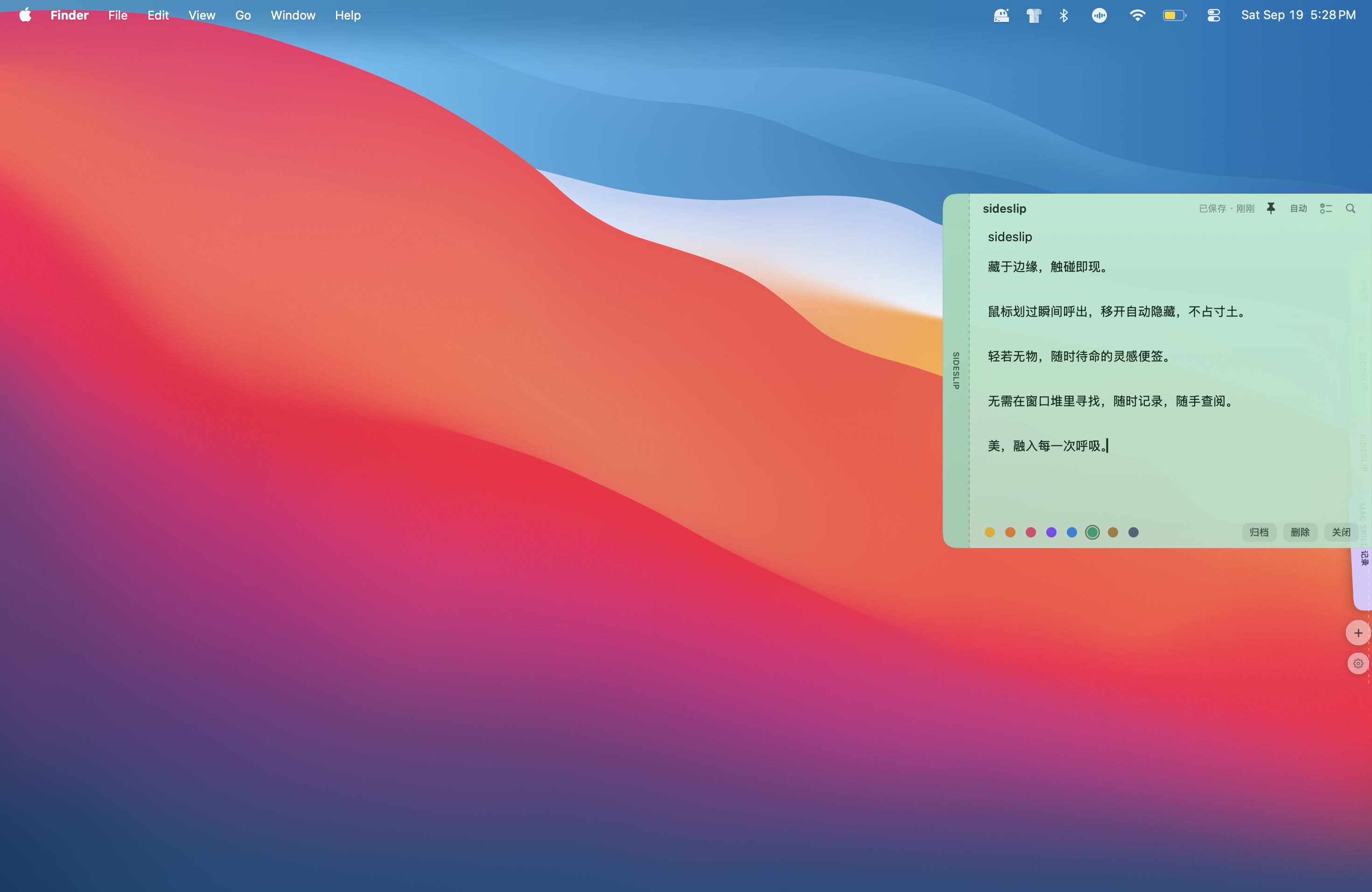Screen dimensions: 1372x892
Task: Open the View menu
Action: (x=202, y=15)
